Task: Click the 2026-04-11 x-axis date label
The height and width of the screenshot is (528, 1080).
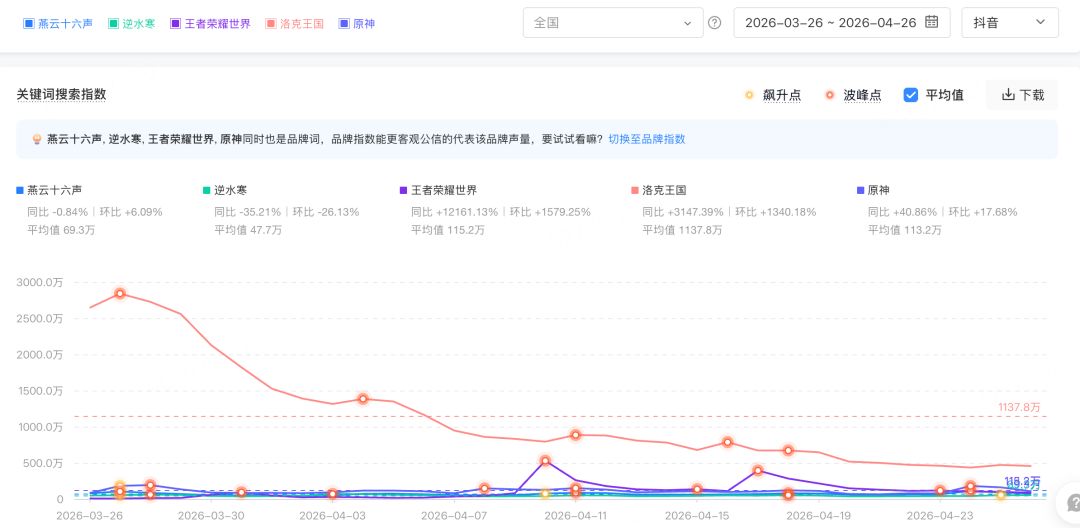Action: tap(576, 515)
